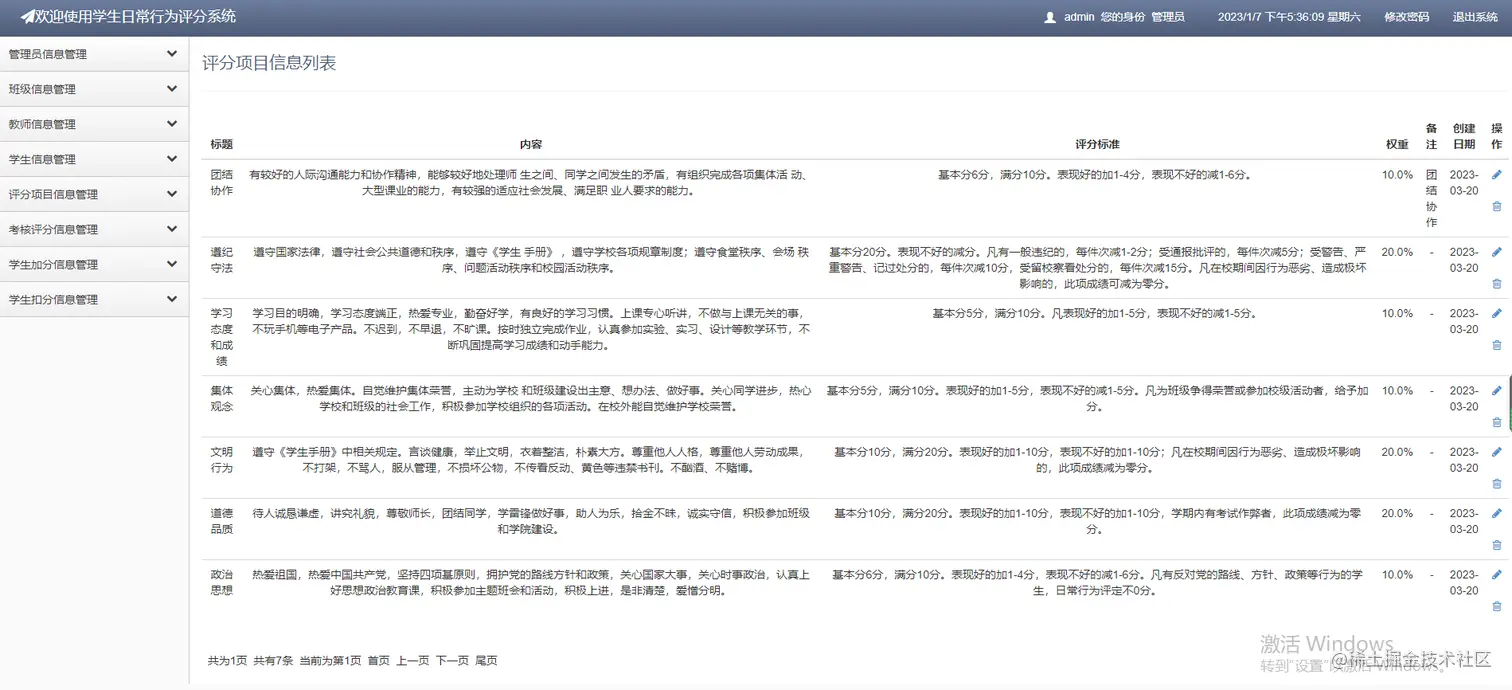Click the paper plane logo icon in header
Viewport: 1512px width, 690px height.
27,16
